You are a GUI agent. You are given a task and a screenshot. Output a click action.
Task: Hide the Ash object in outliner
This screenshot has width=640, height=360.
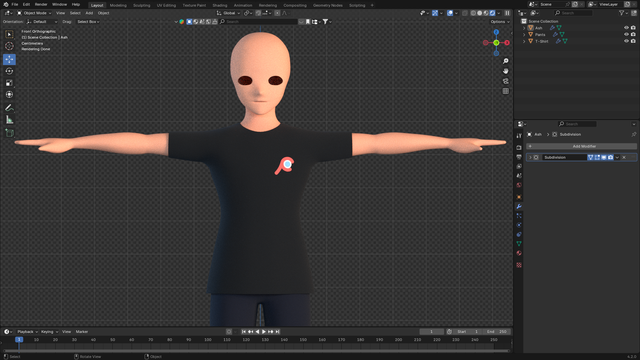click(x=626, y=28)
